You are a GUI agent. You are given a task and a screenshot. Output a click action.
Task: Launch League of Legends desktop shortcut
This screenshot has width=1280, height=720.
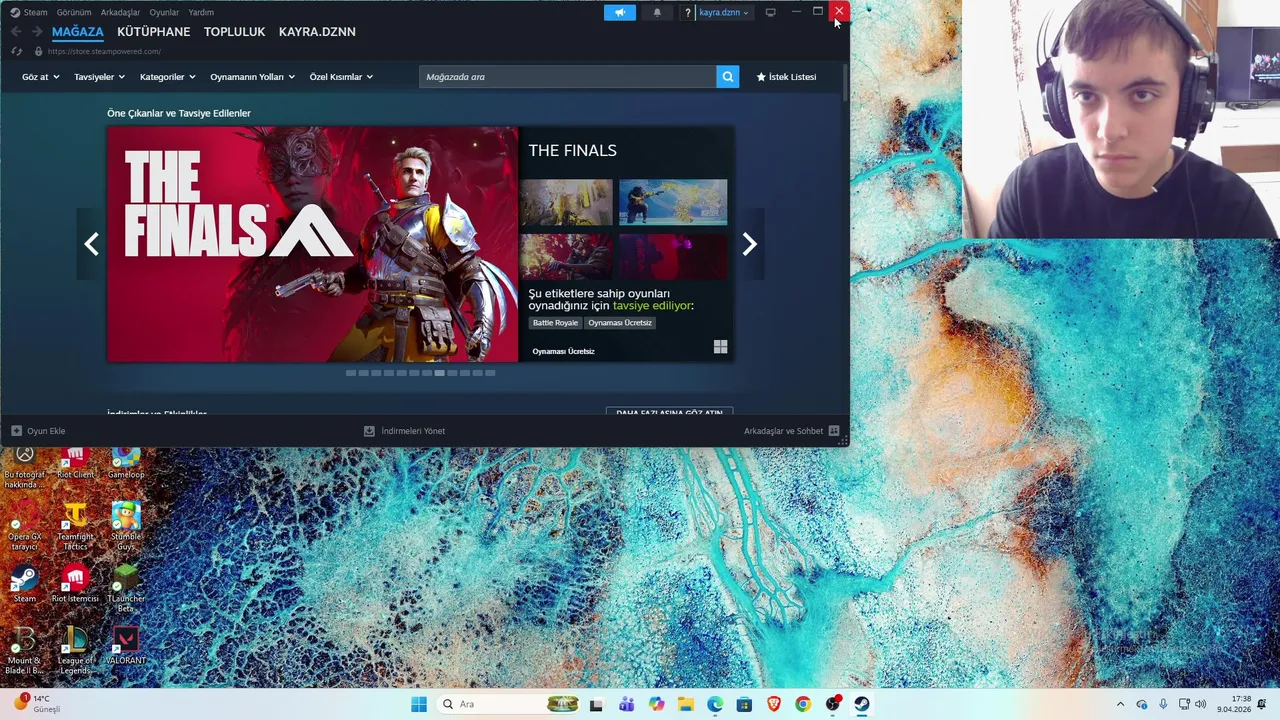click(75, 651)
